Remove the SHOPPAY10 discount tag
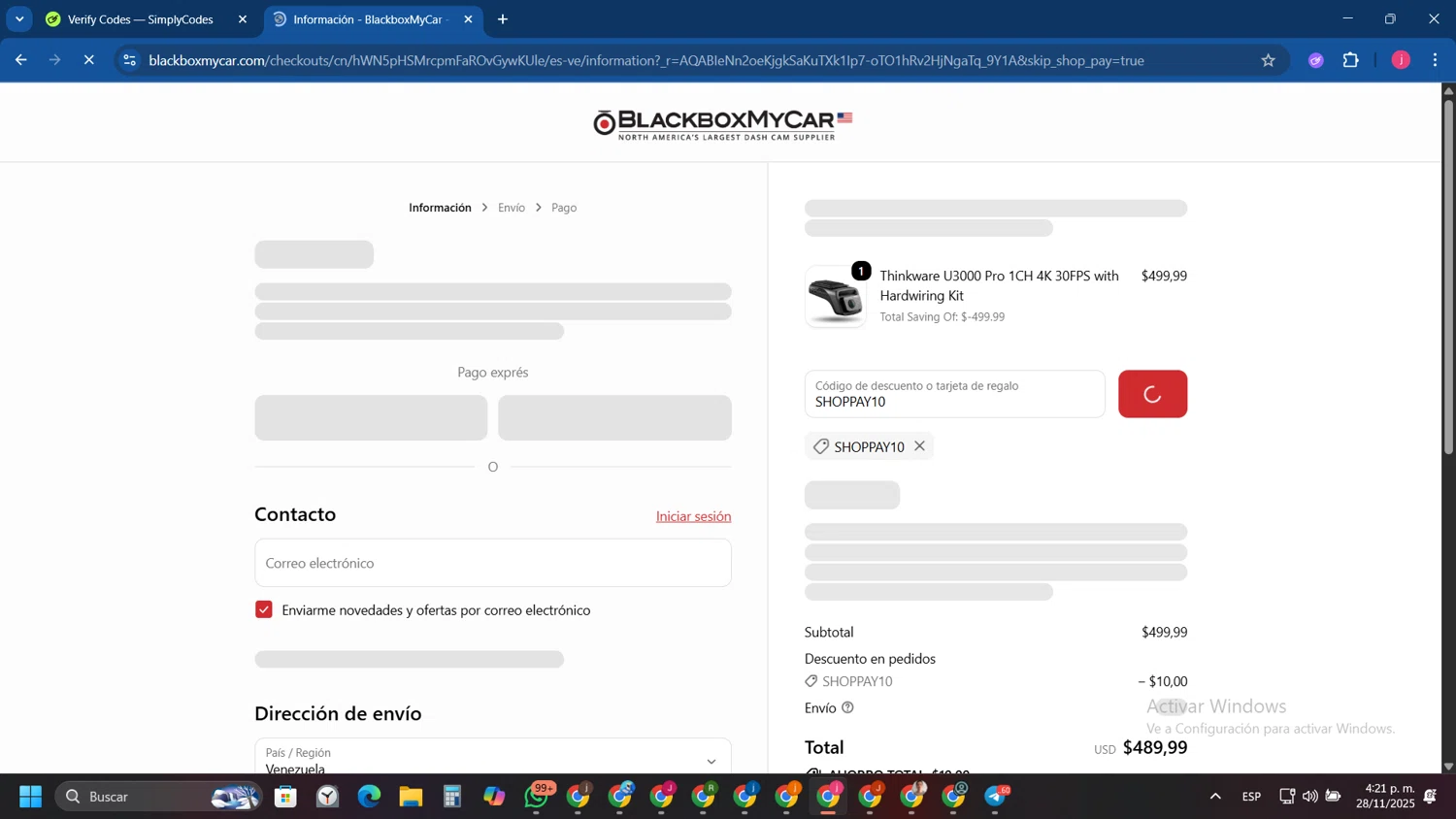This screenshot has width=1456, height=819. pyautogui.click(x=919, y=446)
